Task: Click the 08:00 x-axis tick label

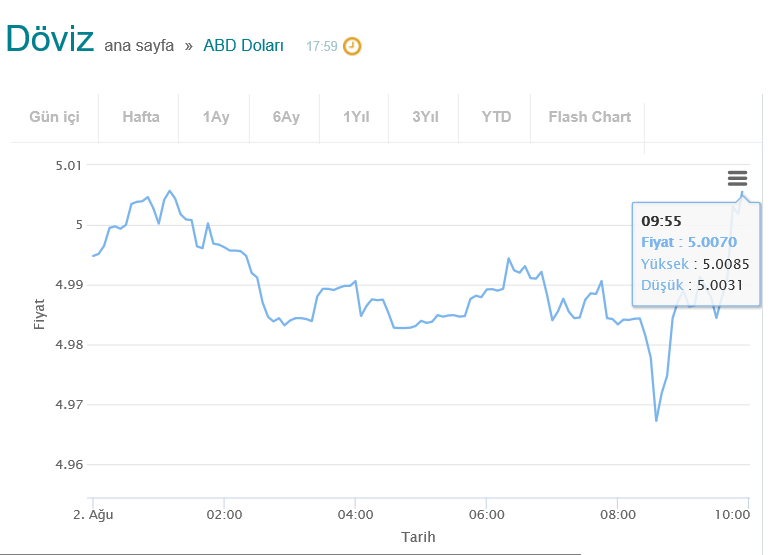Action: coord(618,515)
